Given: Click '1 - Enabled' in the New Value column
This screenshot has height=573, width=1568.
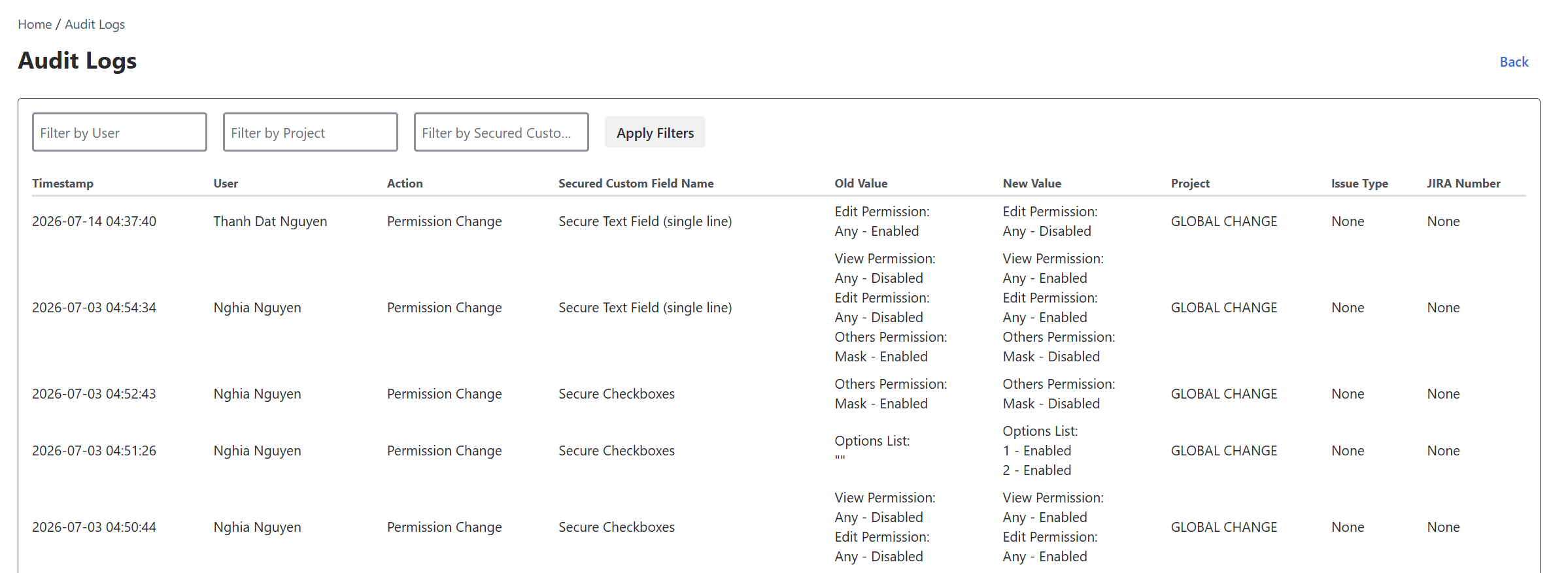Looking at the screenshot, I should pos(1037,451).
